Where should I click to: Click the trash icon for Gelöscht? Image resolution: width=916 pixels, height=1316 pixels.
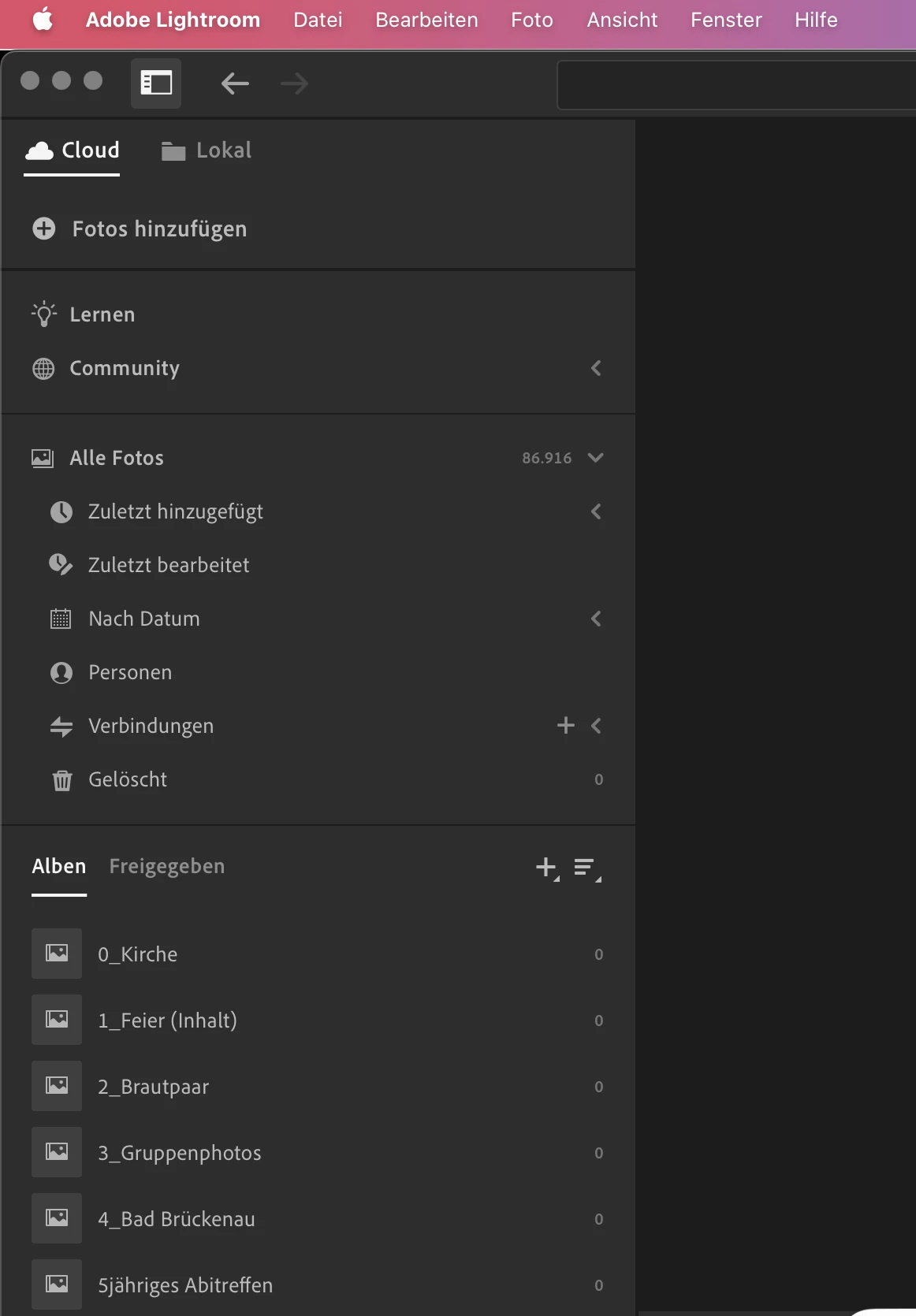(x=61, y=779)
